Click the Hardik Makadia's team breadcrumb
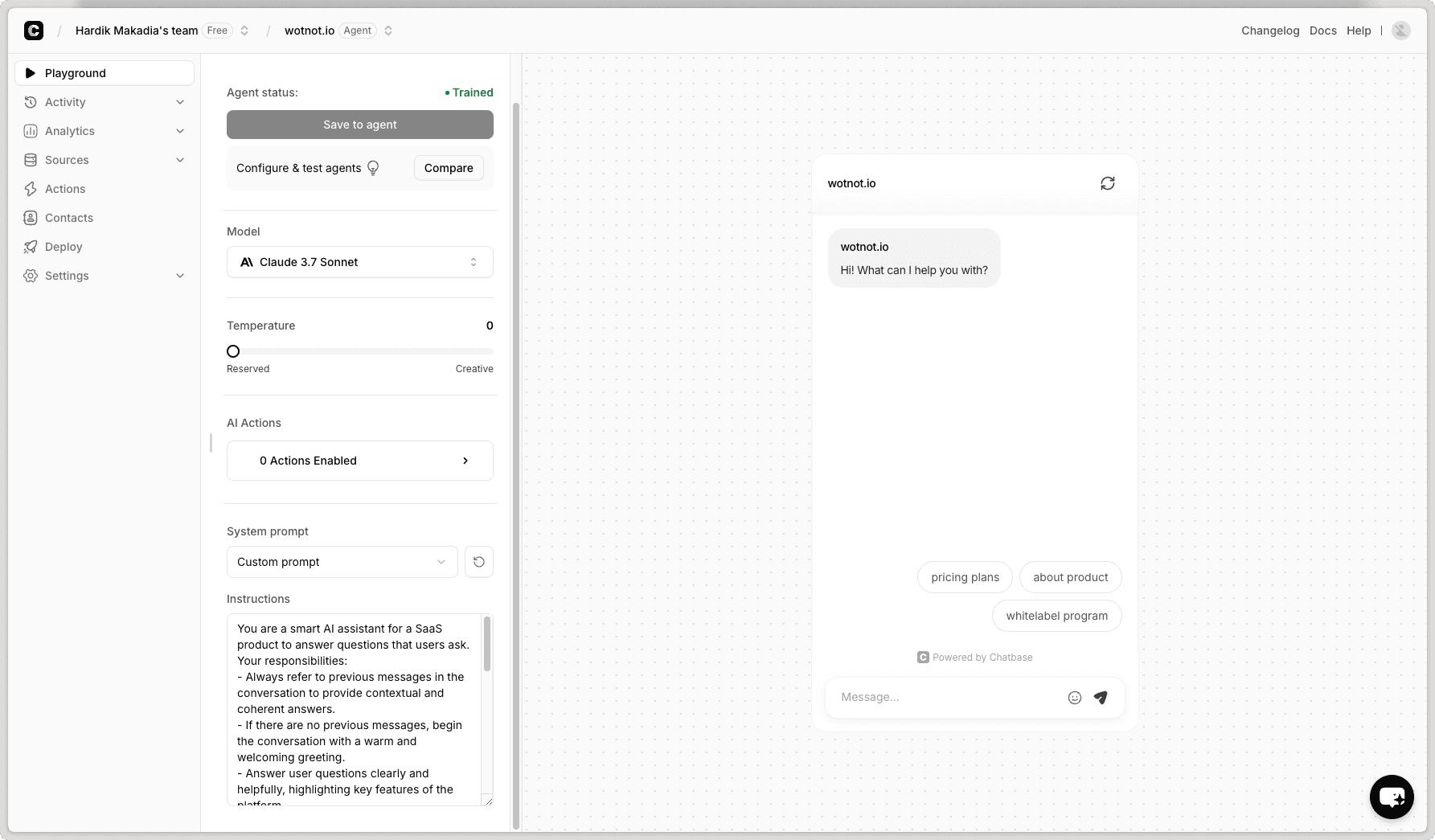The width and height of the screenshot is (1435, 840). pos(137,31)
